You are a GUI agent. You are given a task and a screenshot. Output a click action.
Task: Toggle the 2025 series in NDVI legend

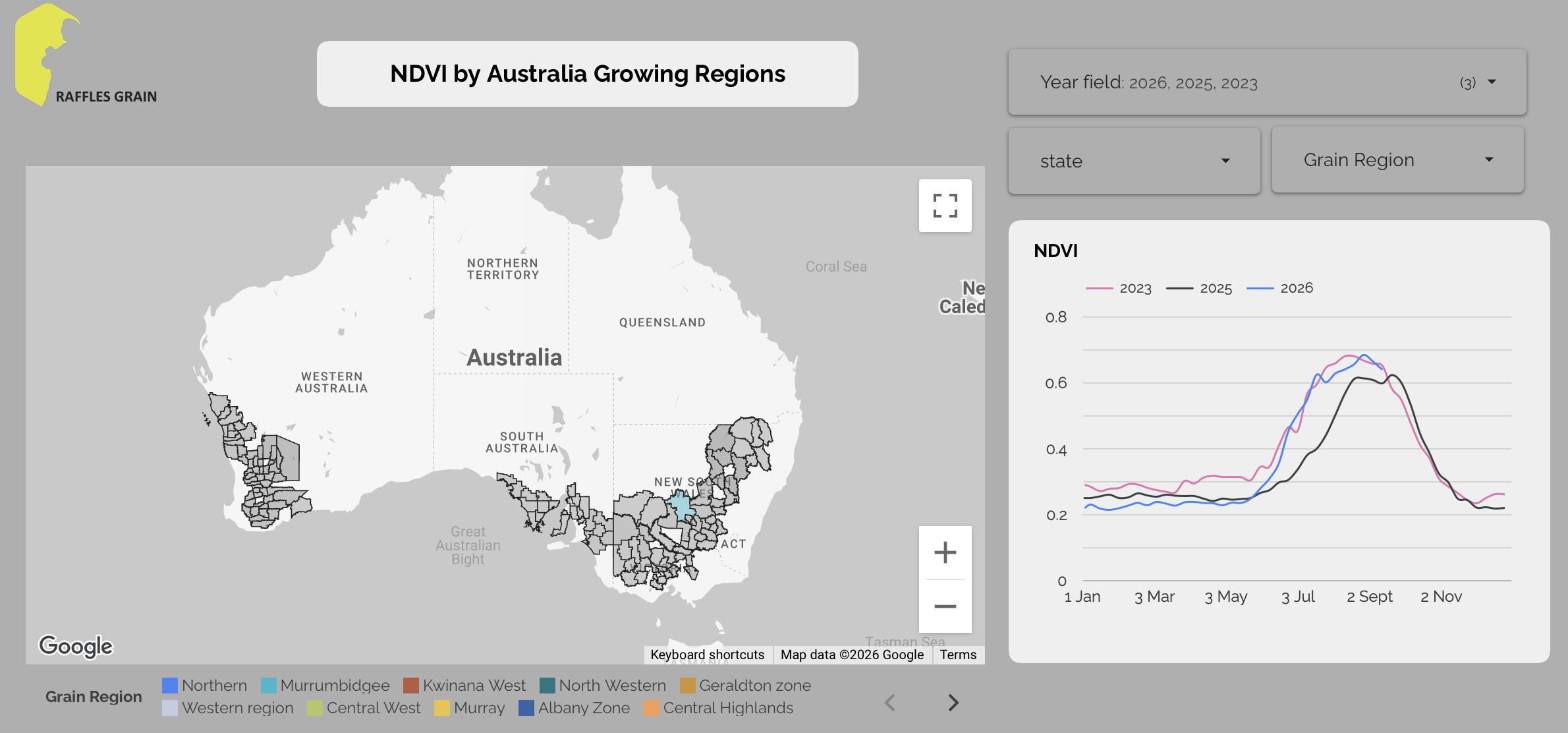click(x=1199, y=288)
